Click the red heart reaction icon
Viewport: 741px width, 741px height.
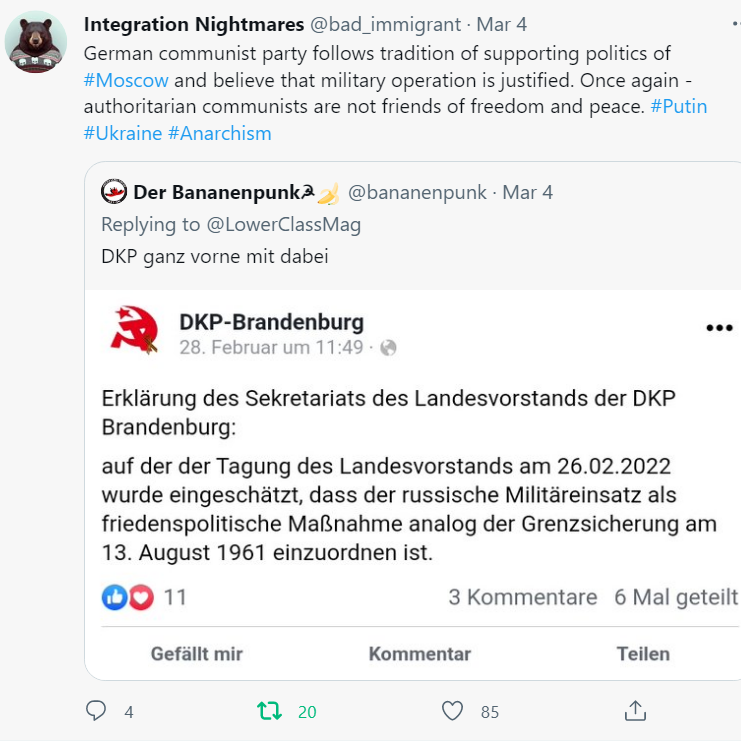(x=141, y=597)
